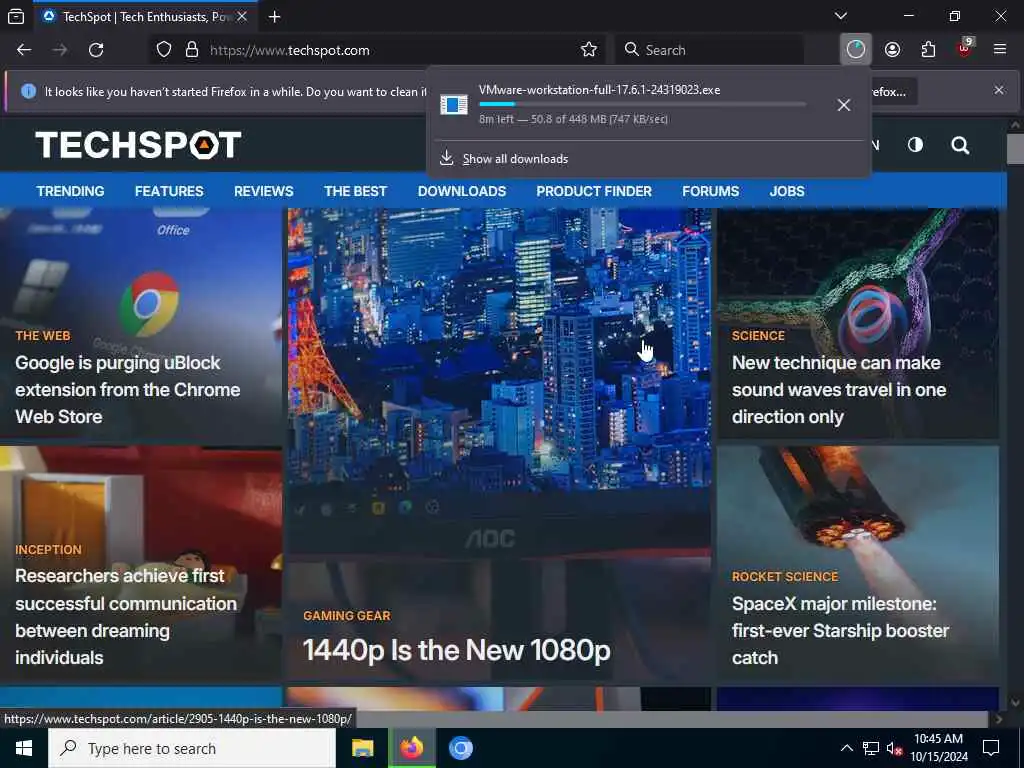Open the Windows Start button

coord(24,748)
